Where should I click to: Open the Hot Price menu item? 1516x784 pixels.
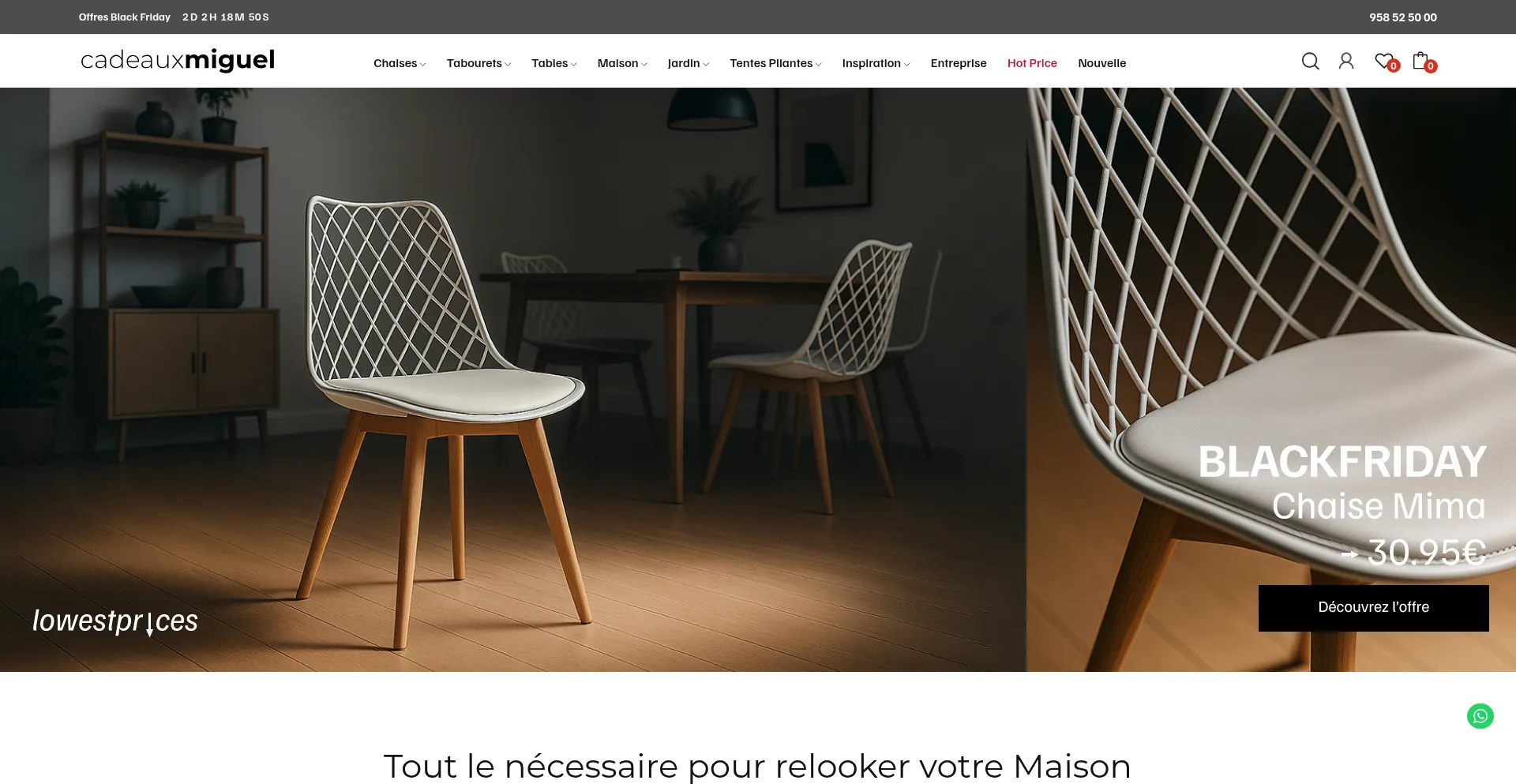1032,63
